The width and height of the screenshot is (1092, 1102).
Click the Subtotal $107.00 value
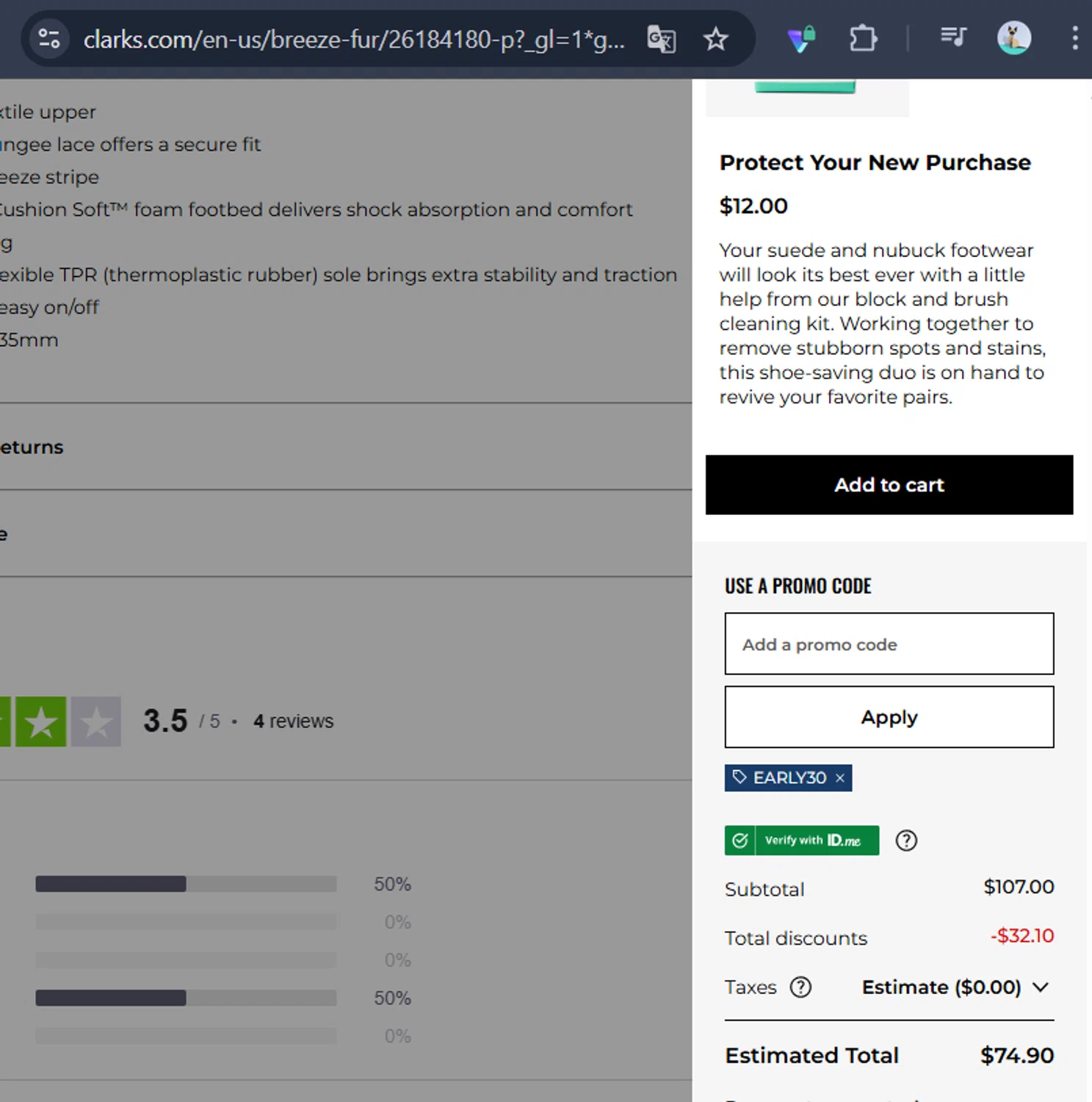(x=1019, y=887)
